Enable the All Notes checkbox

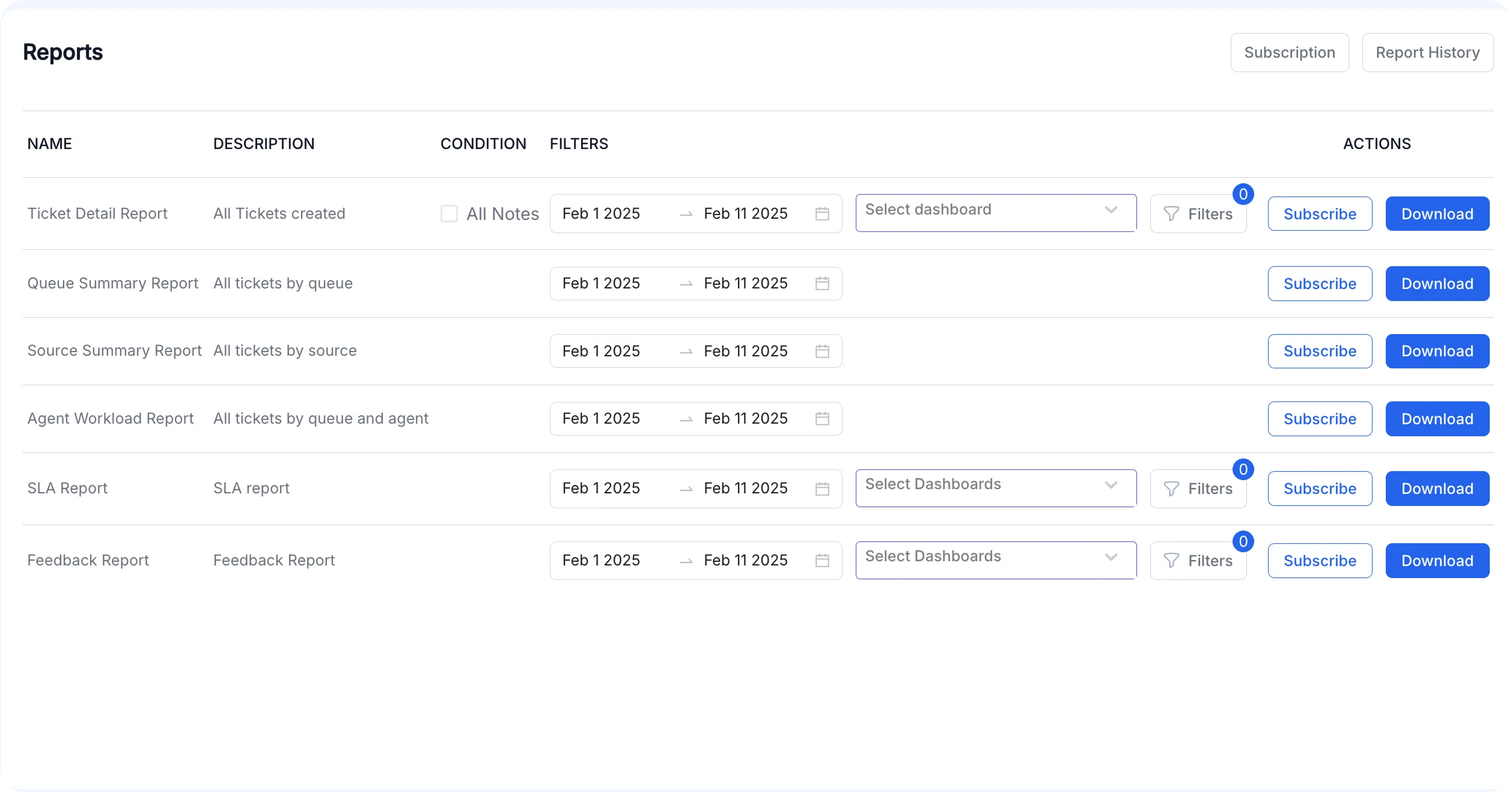(449, 214)
